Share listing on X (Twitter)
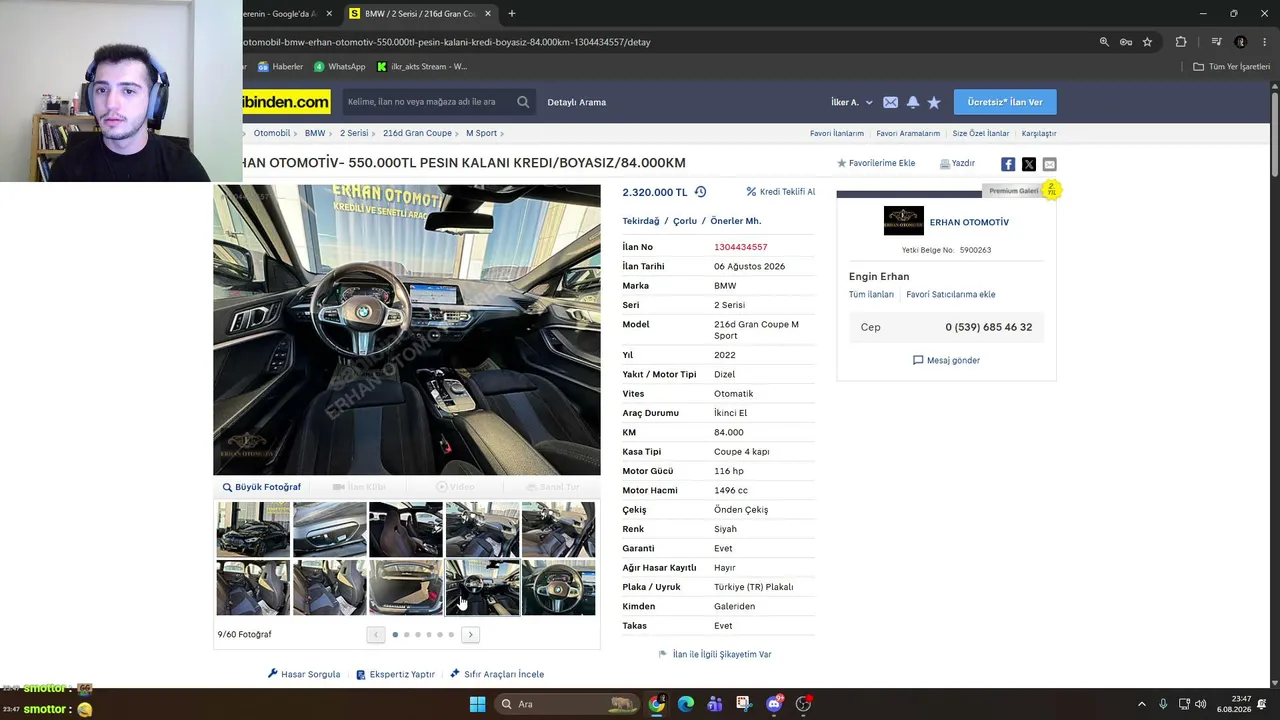This screenshot has height=720, width=1280. click(1029, 164)
